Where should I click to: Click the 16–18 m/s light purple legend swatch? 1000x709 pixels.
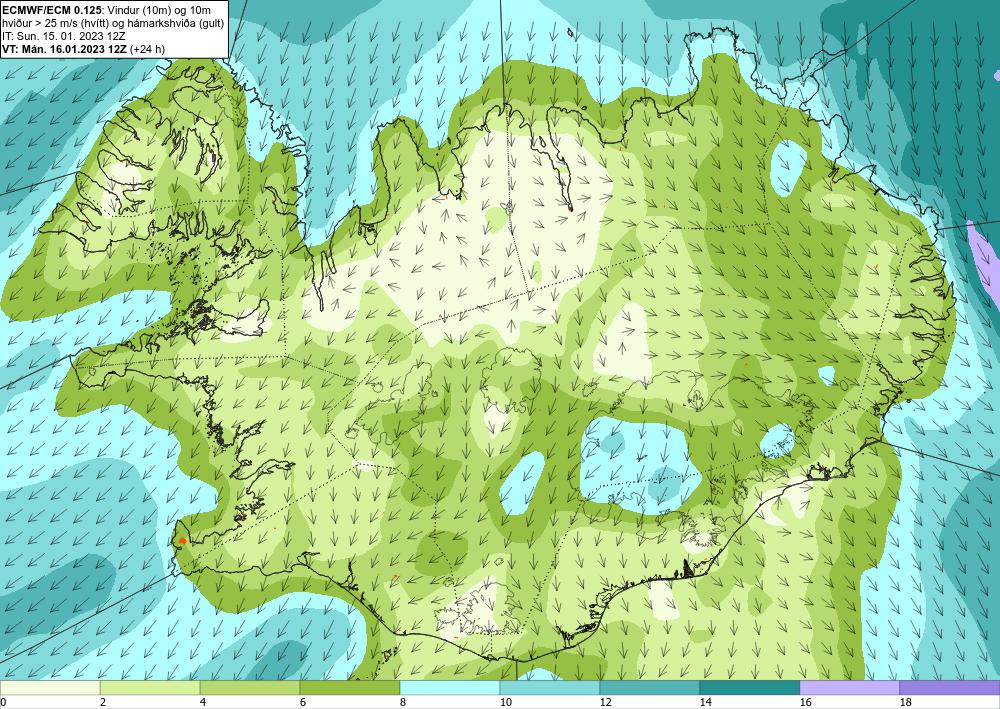point(849,688)
